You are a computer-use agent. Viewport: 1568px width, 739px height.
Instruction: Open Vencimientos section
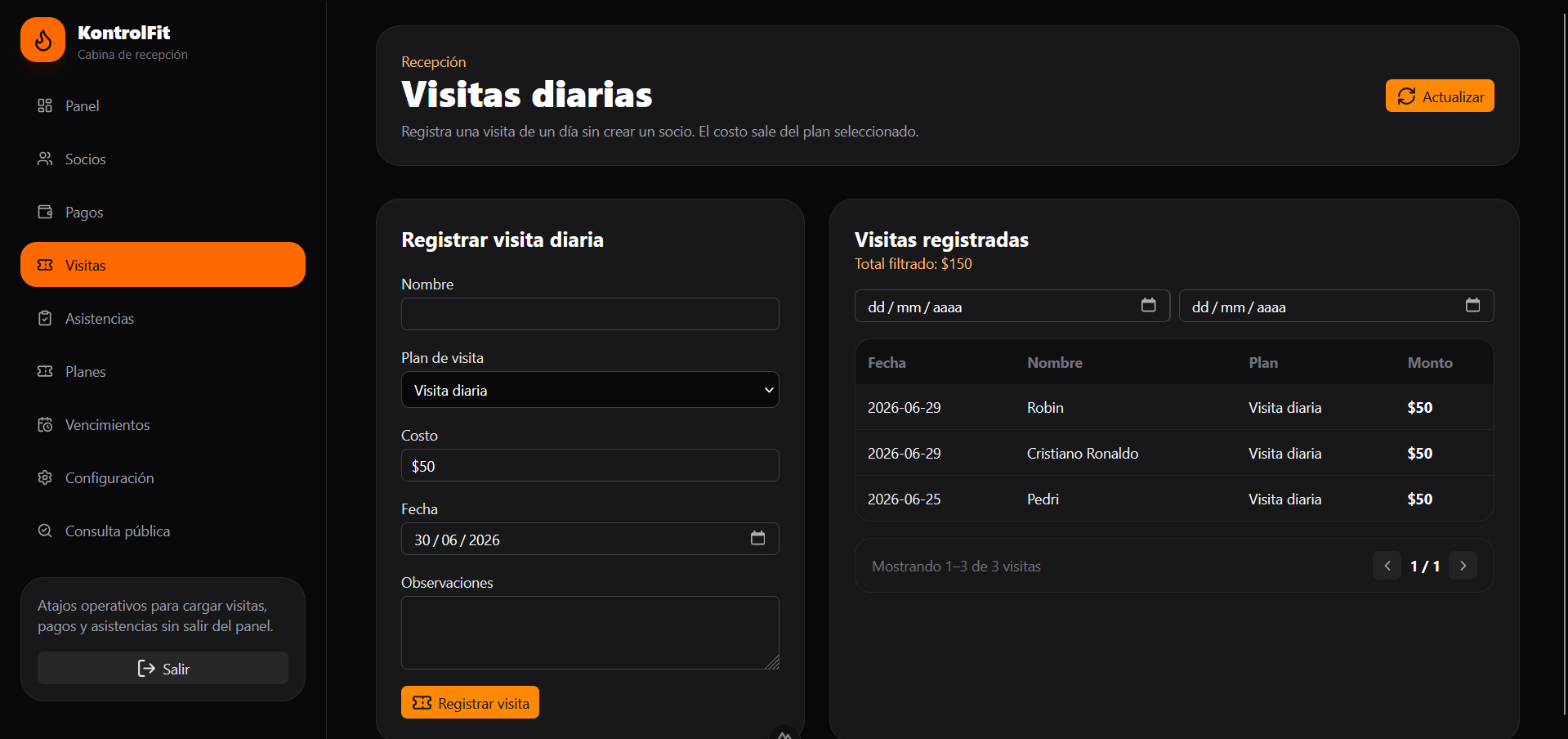pos(163,424)
